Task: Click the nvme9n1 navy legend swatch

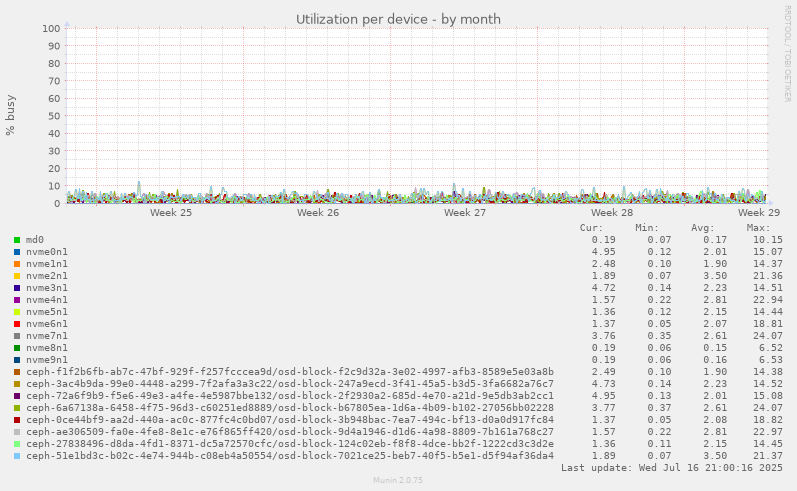Action: coord(17,360)
